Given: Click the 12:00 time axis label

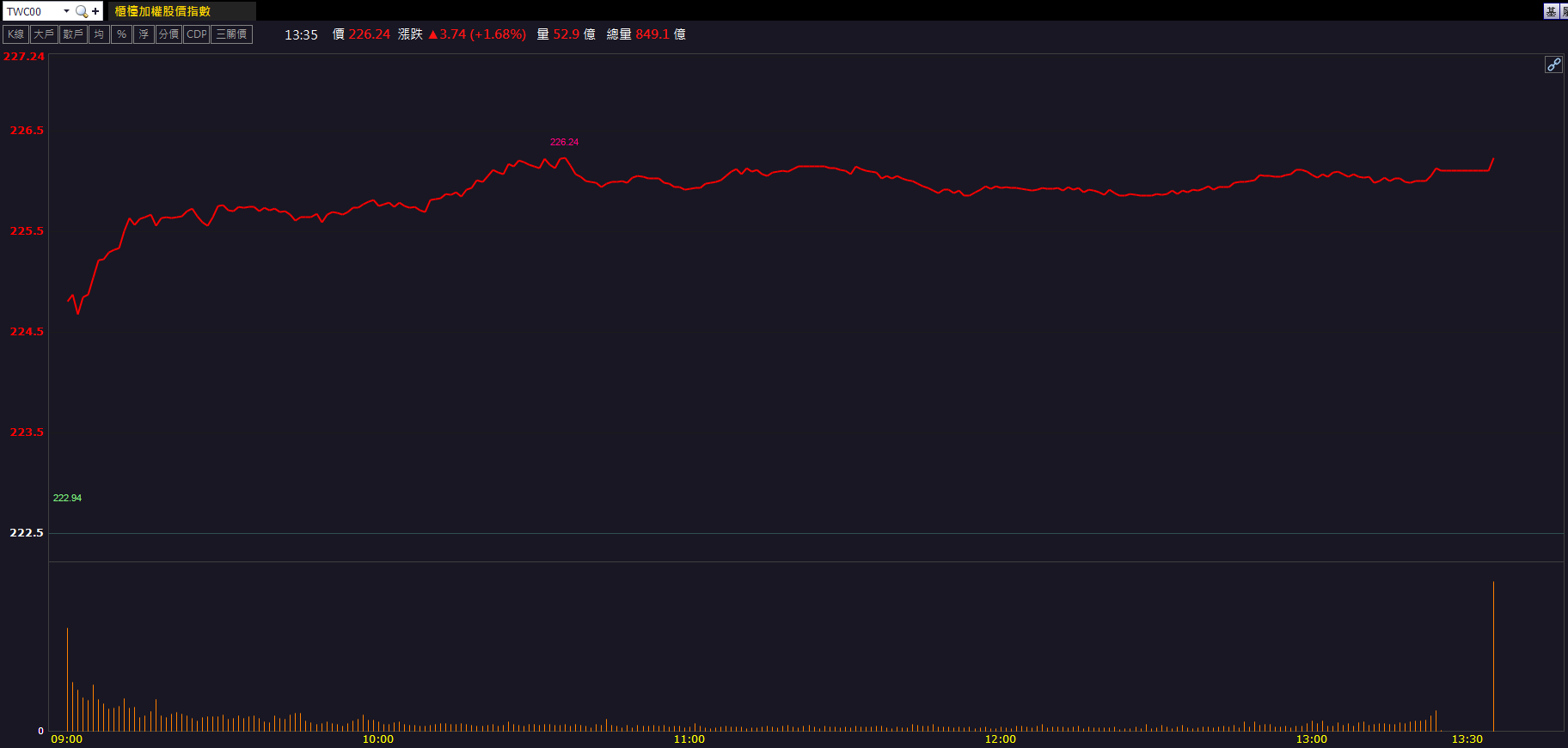Looking at the screenshot, I should coord(1001,739).
